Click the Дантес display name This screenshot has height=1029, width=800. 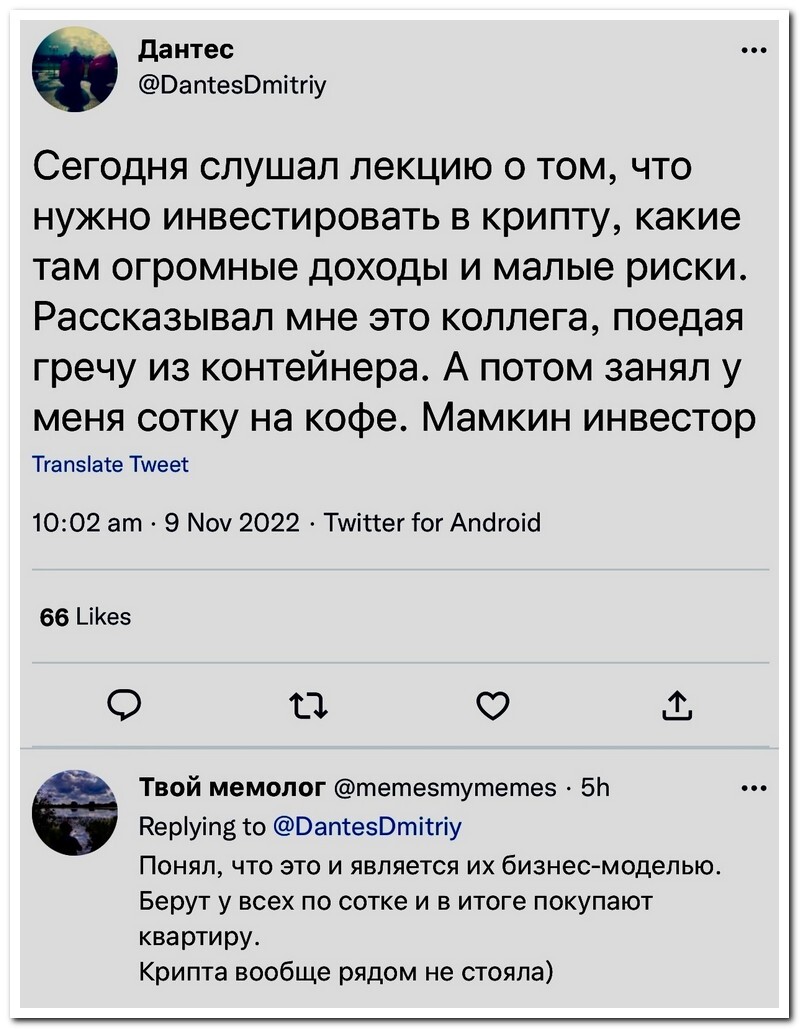pyautogui.click(x=186, y=49)
